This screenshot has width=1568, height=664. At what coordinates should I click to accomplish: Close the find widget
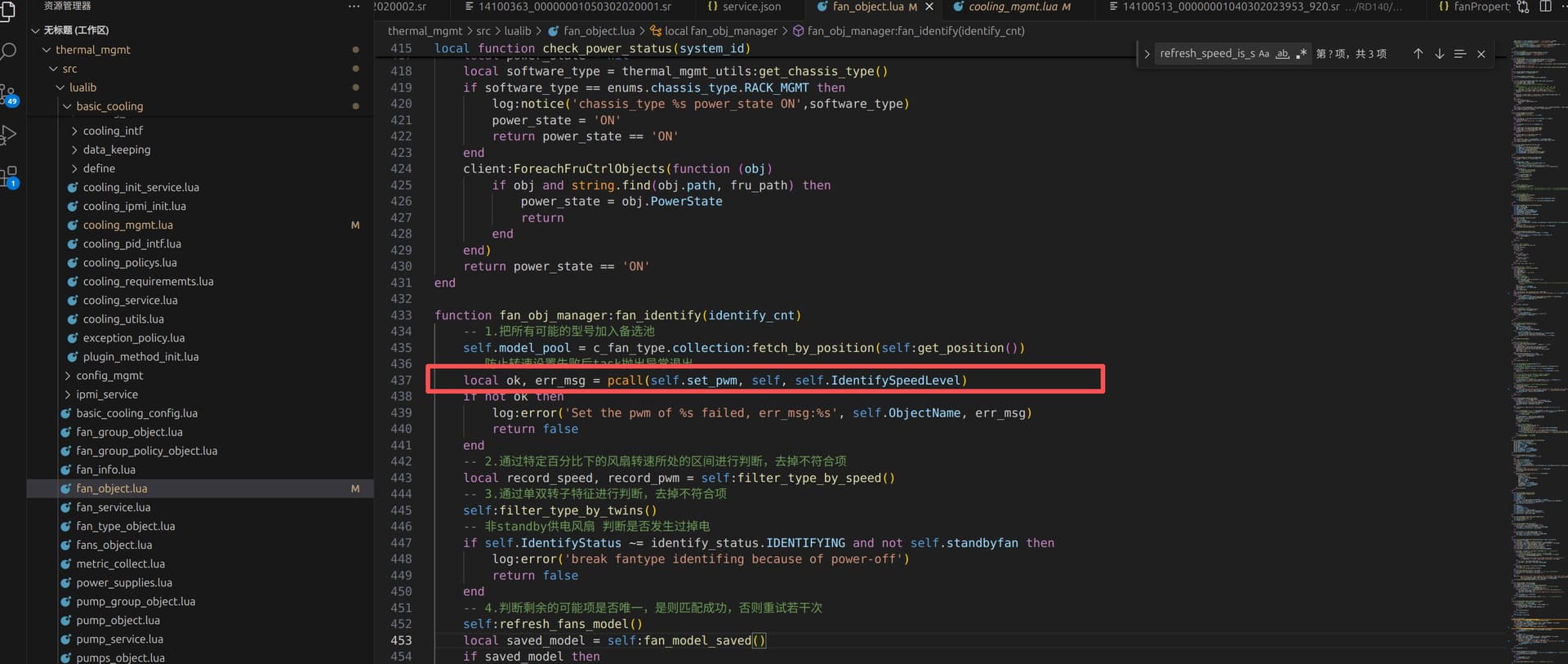point(1481,54)
